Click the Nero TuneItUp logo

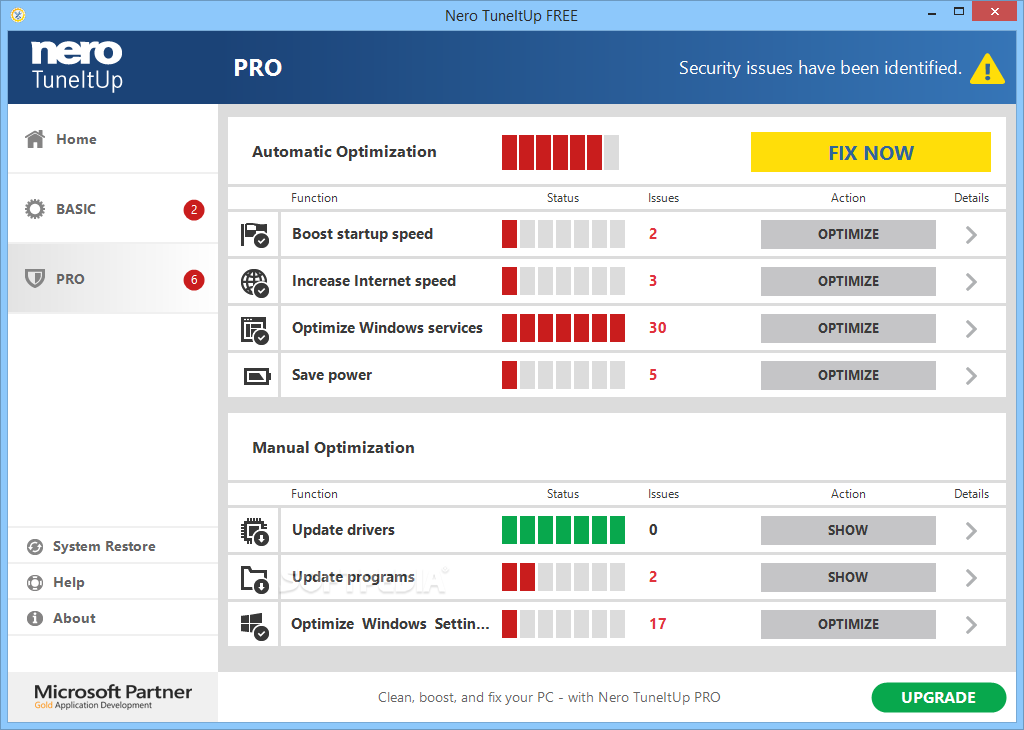tap(77, 65)
